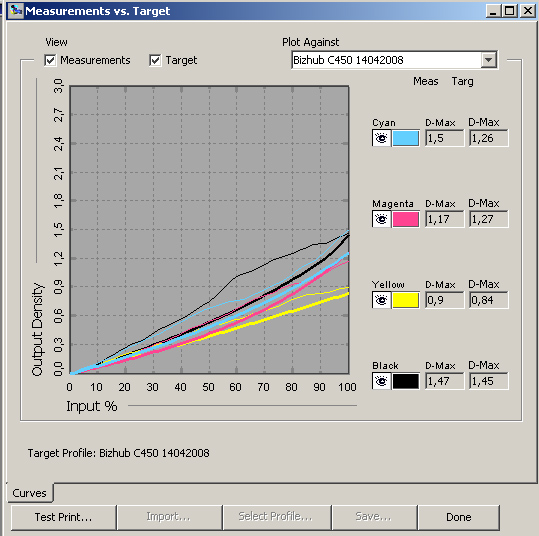Click the Cyan target D-Max field 1,26
This screenshot has height=536, width=539.
click(488, 138)
